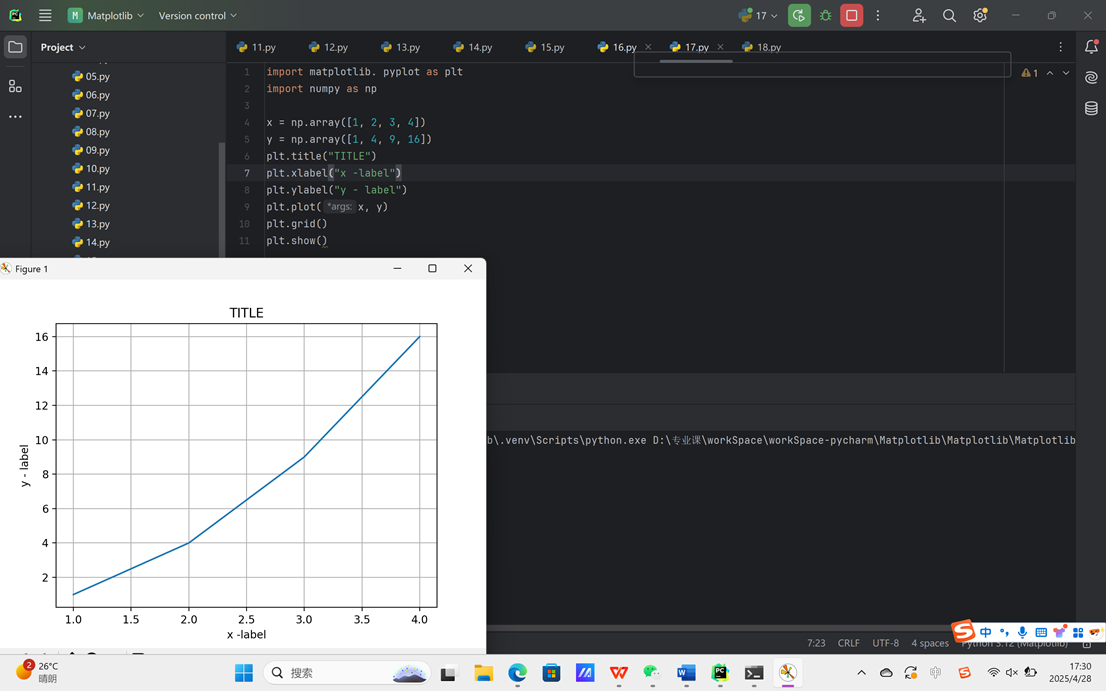
Task: Close the 16.py editor tab
Action: (x=648, y=47)
